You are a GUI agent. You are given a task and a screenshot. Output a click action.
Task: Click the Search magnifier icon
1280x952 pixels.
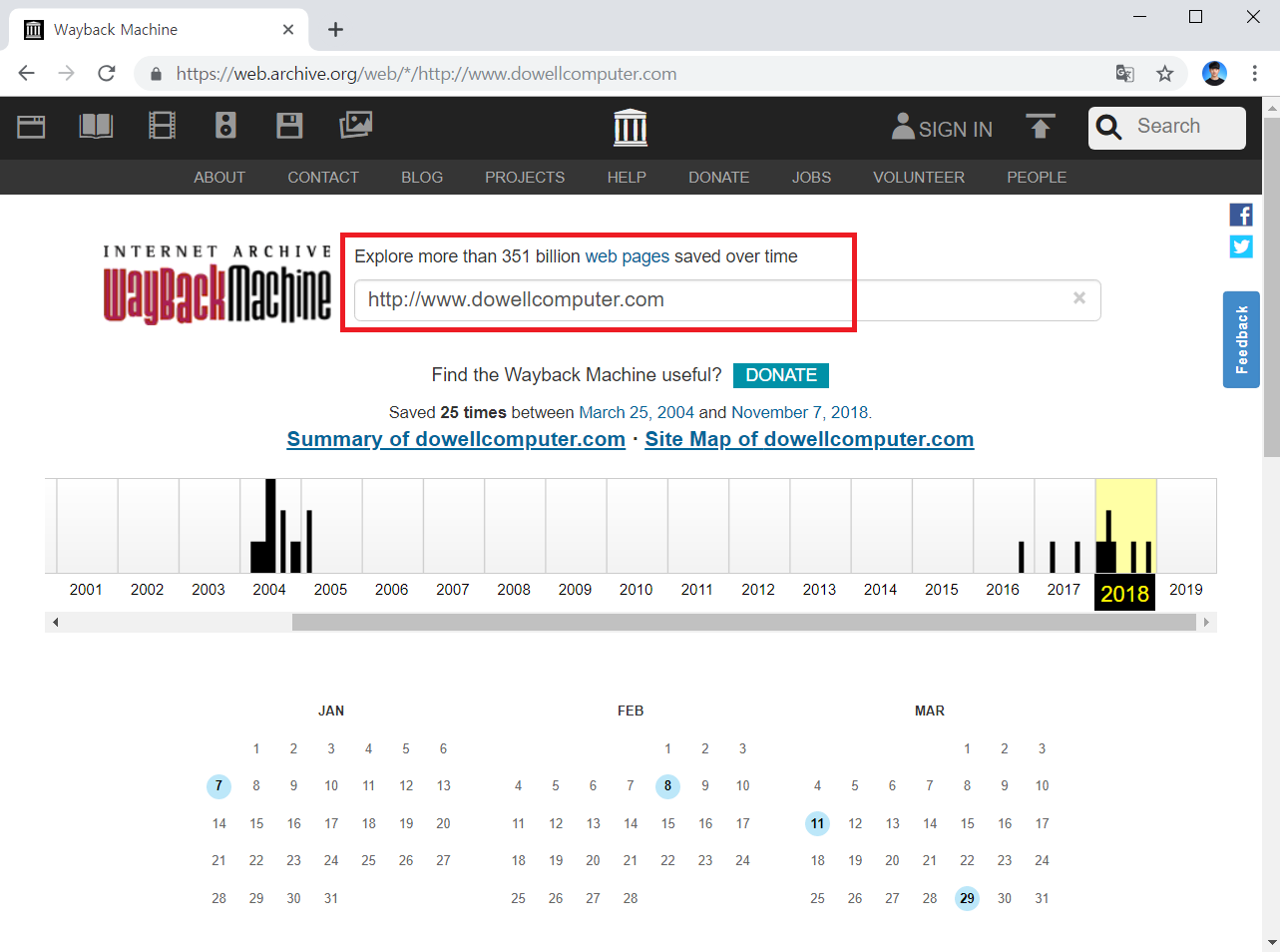pyautogui.click(x=1109, y=127)
